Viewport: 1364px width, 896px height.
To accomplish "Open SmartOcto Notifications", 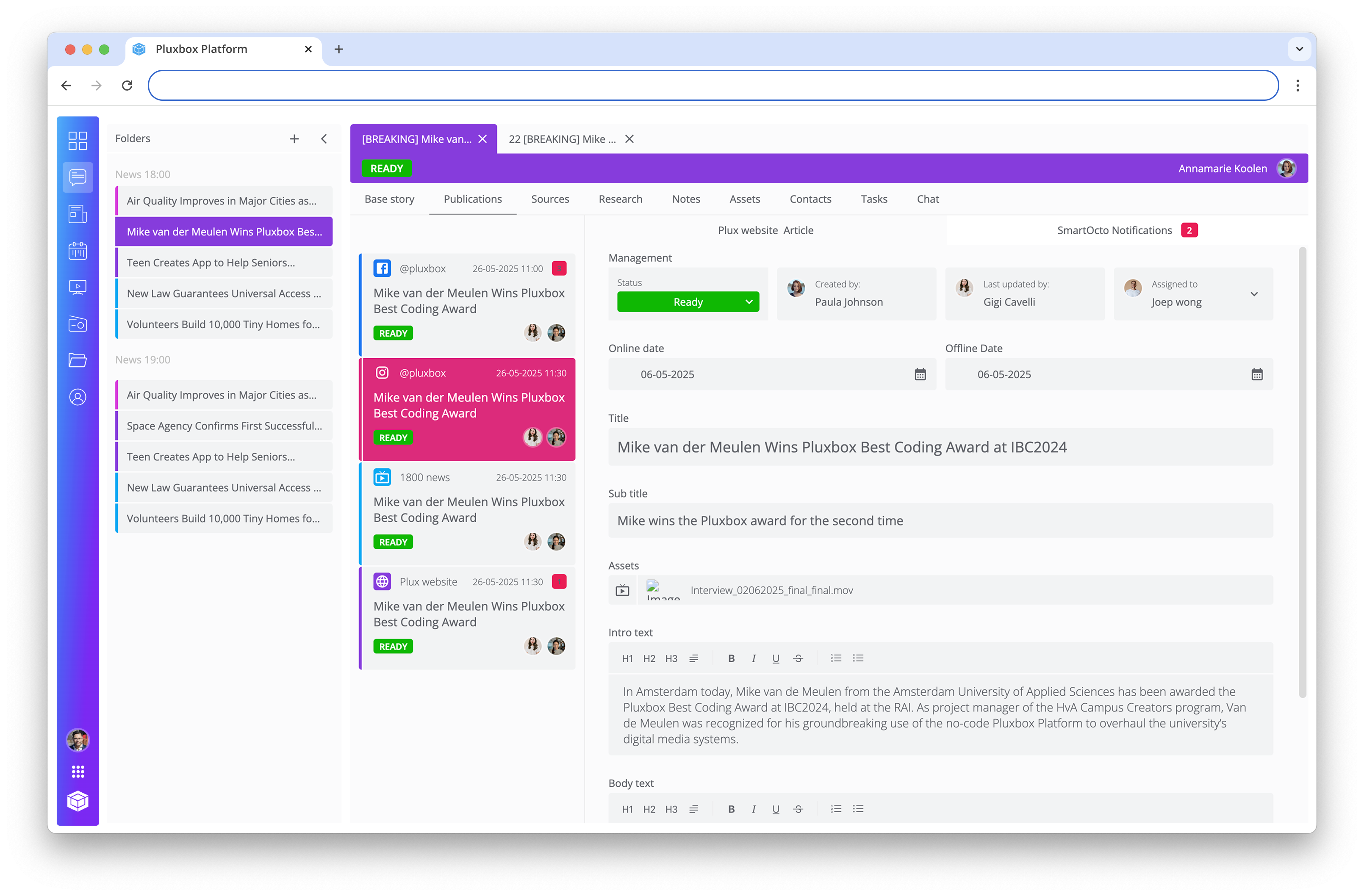I will click(x=1114, y=230).
